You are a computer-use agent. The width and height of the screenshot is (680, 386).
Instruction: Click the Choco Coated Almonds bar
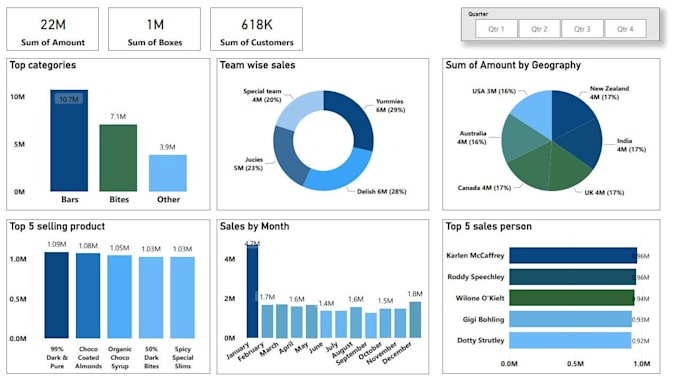pyautogui.click(x=88, y=295)
